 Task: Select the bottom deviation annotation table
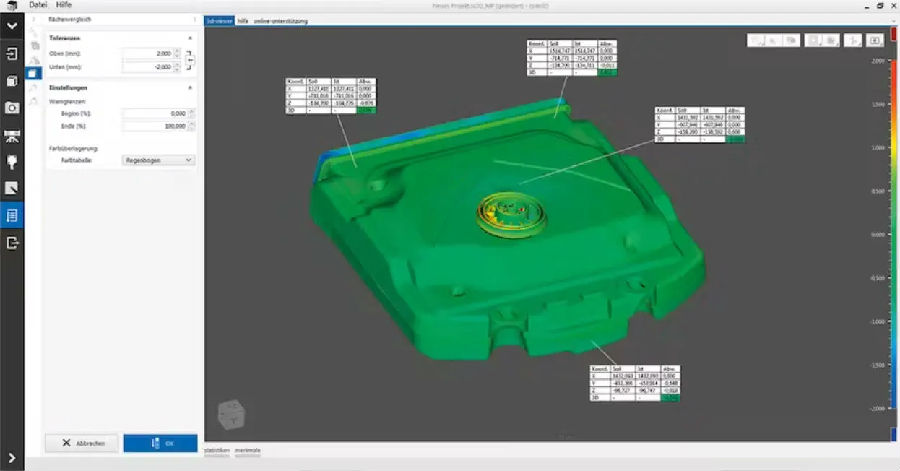click(x=635, y=383)
